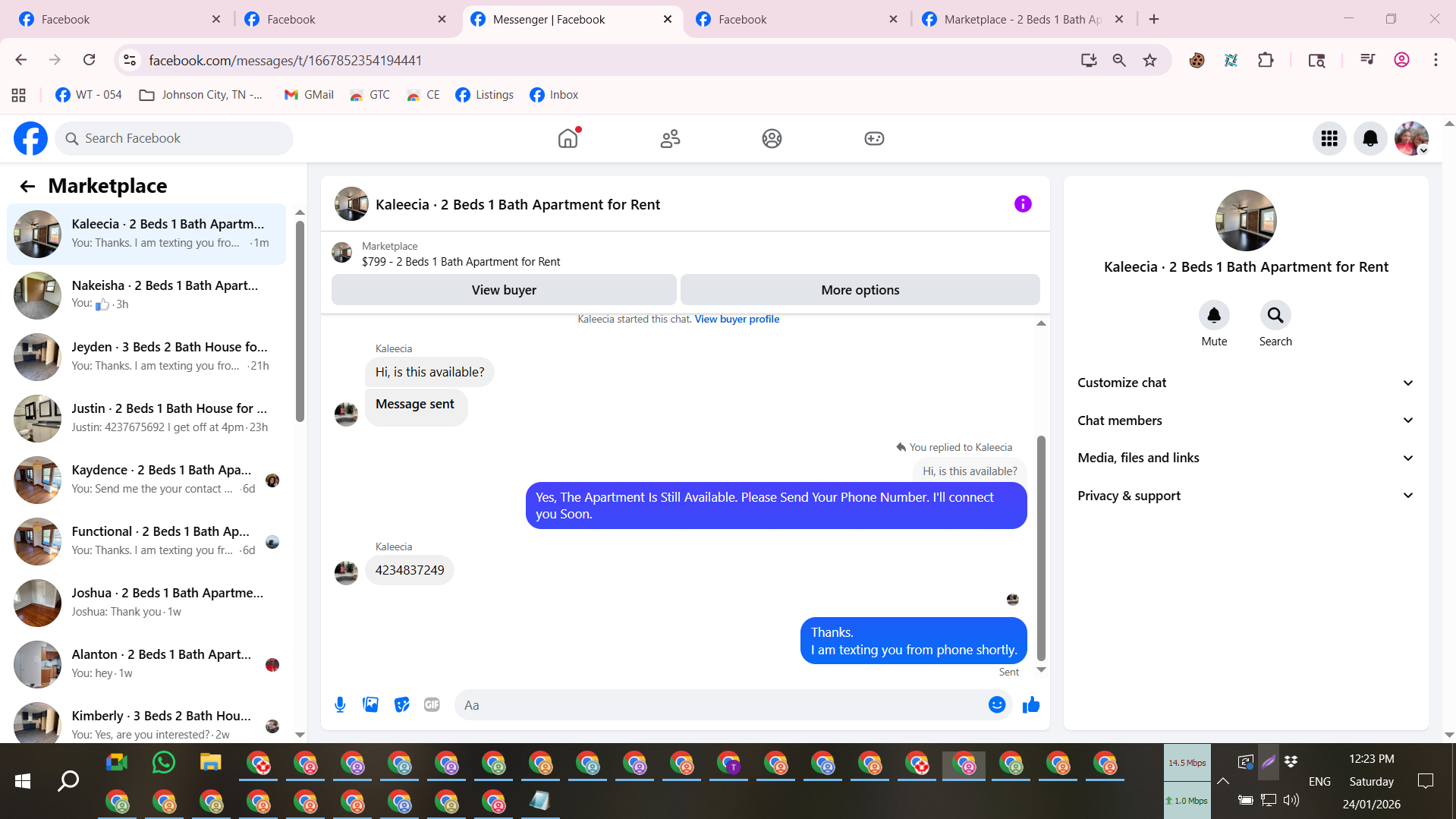Install app icon in address bar
This screenshot has height=819, width=1456.
1089,60
